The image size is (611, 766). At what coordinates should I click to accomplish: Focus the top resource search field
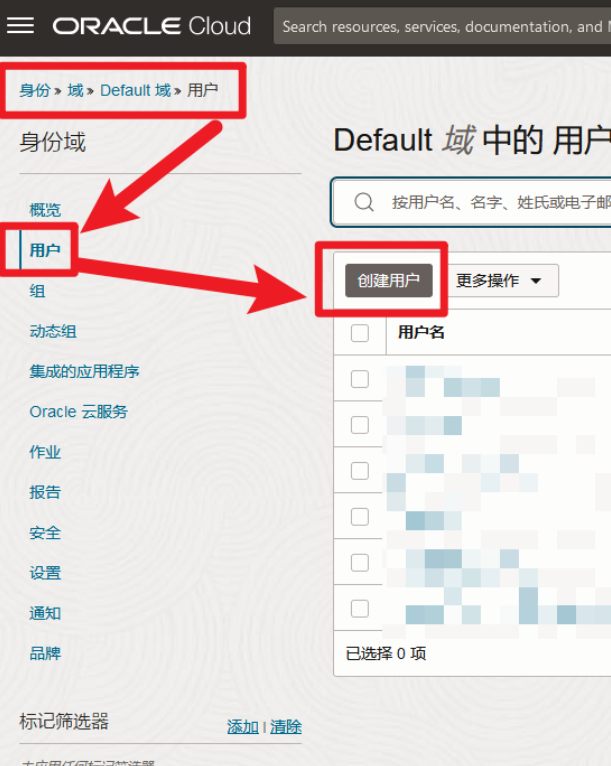click(442, 27)
